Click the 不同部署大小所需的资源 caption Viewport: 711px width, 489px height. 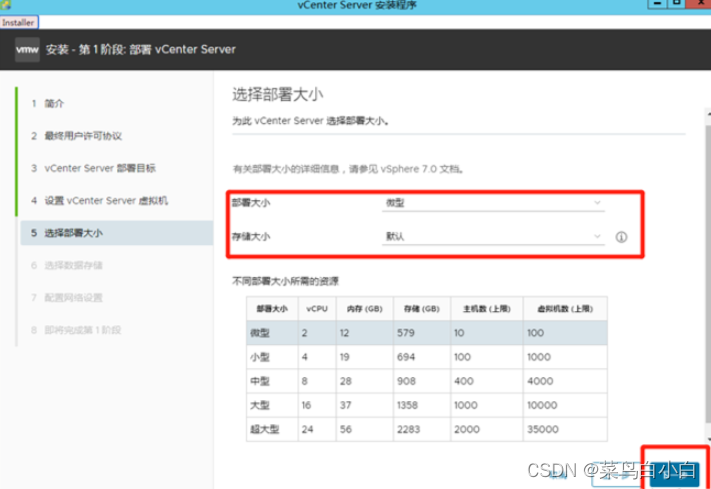pos(285,281)
